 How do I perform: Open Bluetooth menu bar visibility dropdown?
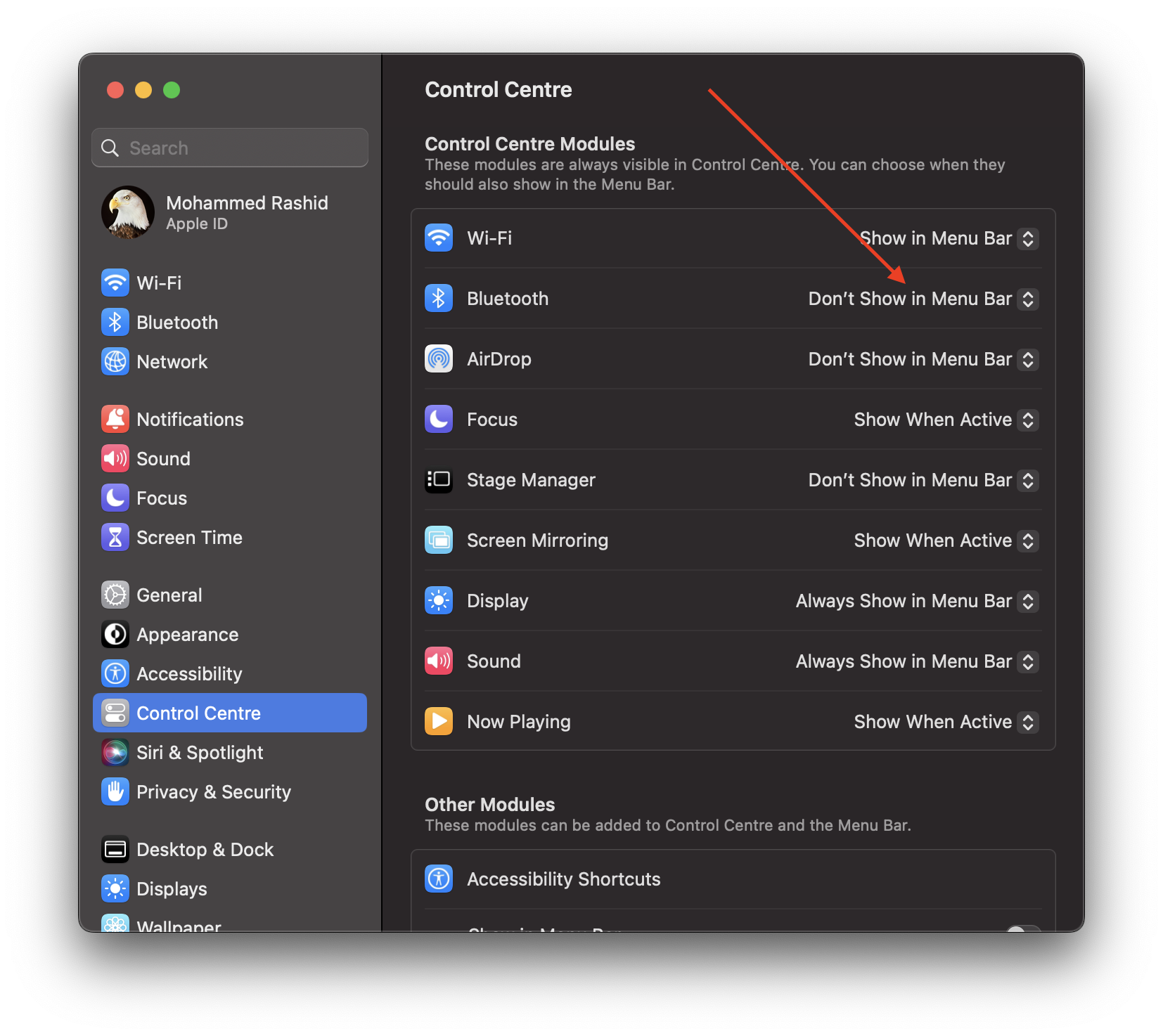[1027, 299]
